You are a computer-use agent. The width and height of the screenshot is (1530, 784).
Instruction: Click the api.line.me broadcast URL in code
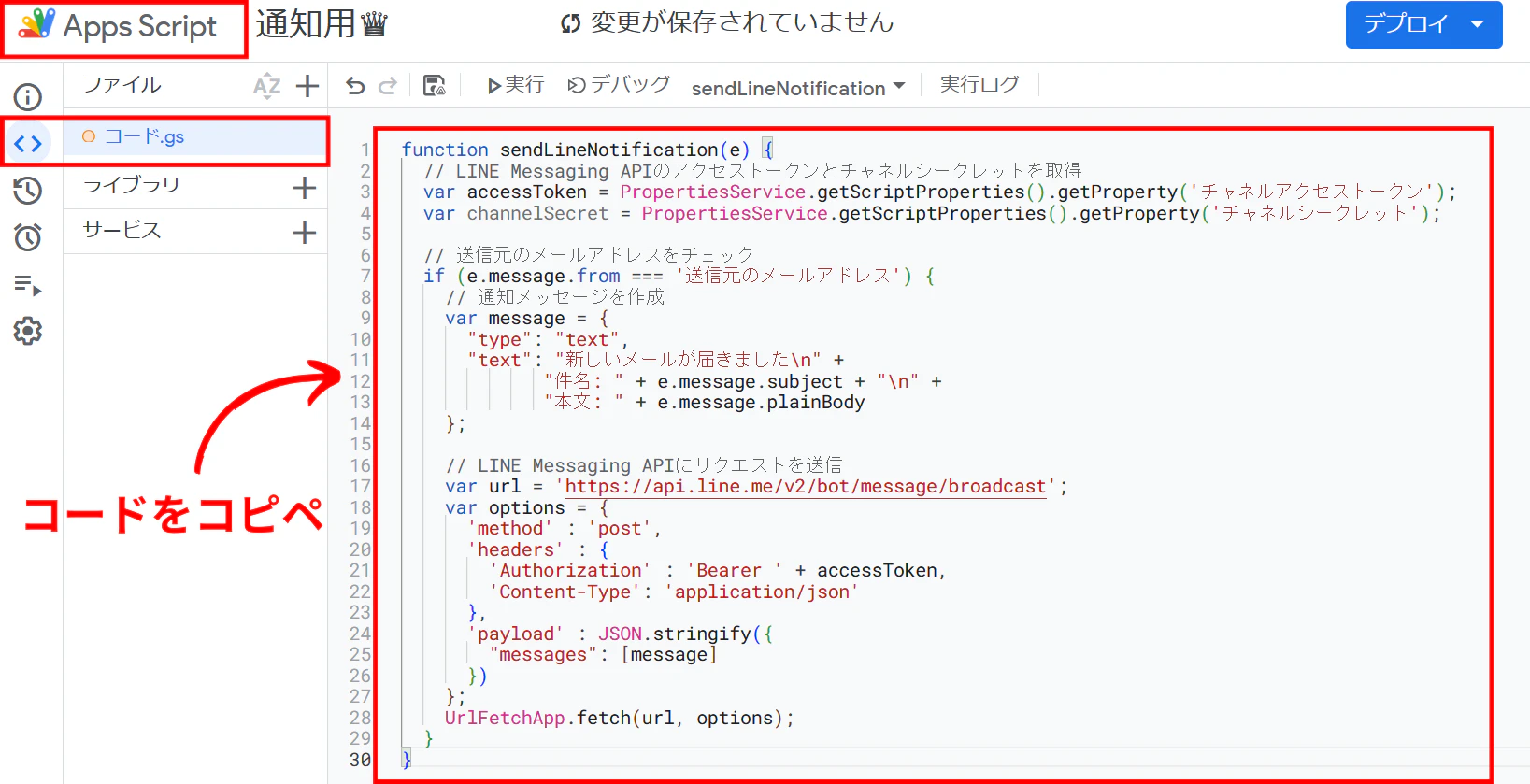[805, 487]
